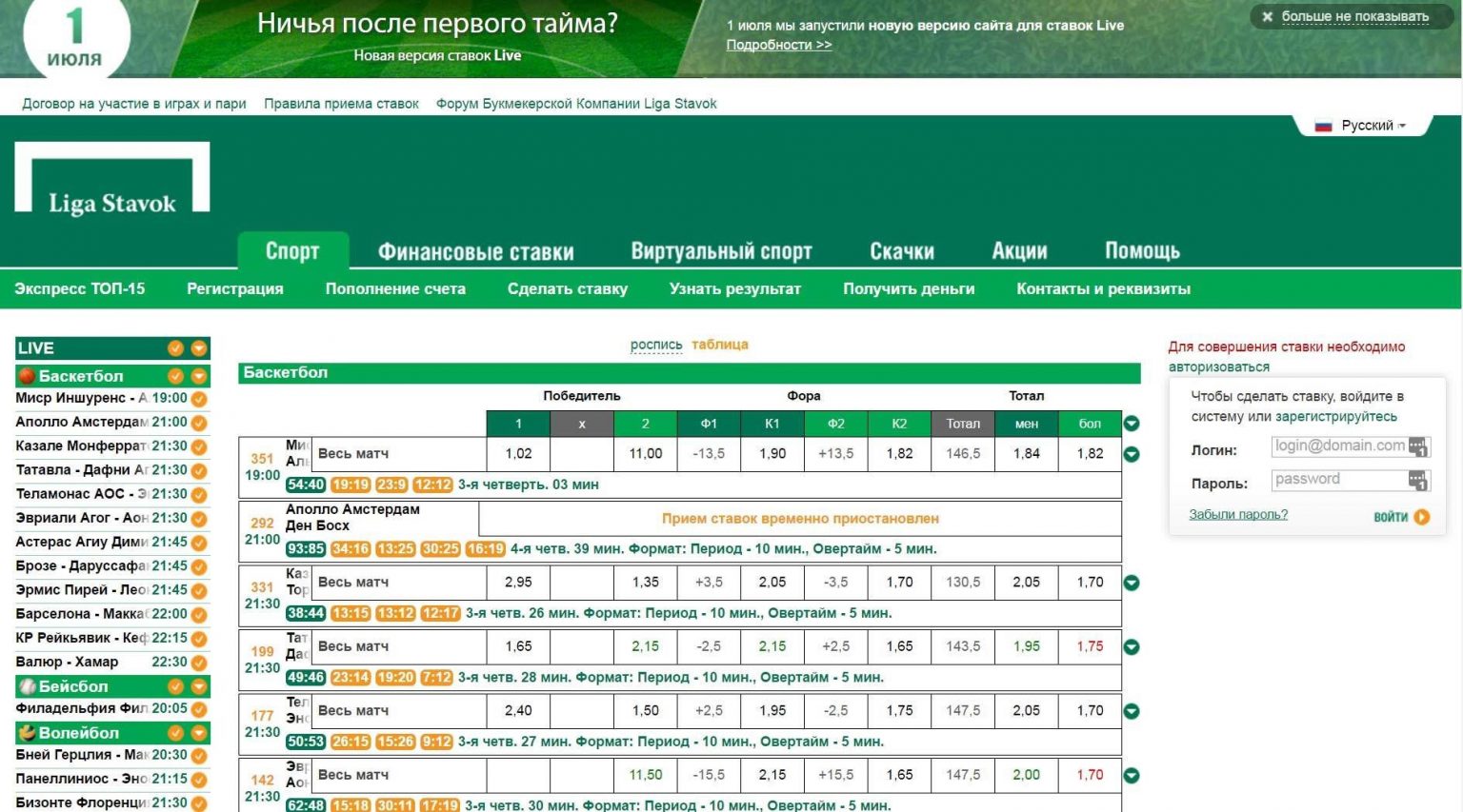Screen dimensions: 1463x812
Task: Toggle checkmark for Миср Иншуренс 19:00 match
Action: tap(199, 399)
